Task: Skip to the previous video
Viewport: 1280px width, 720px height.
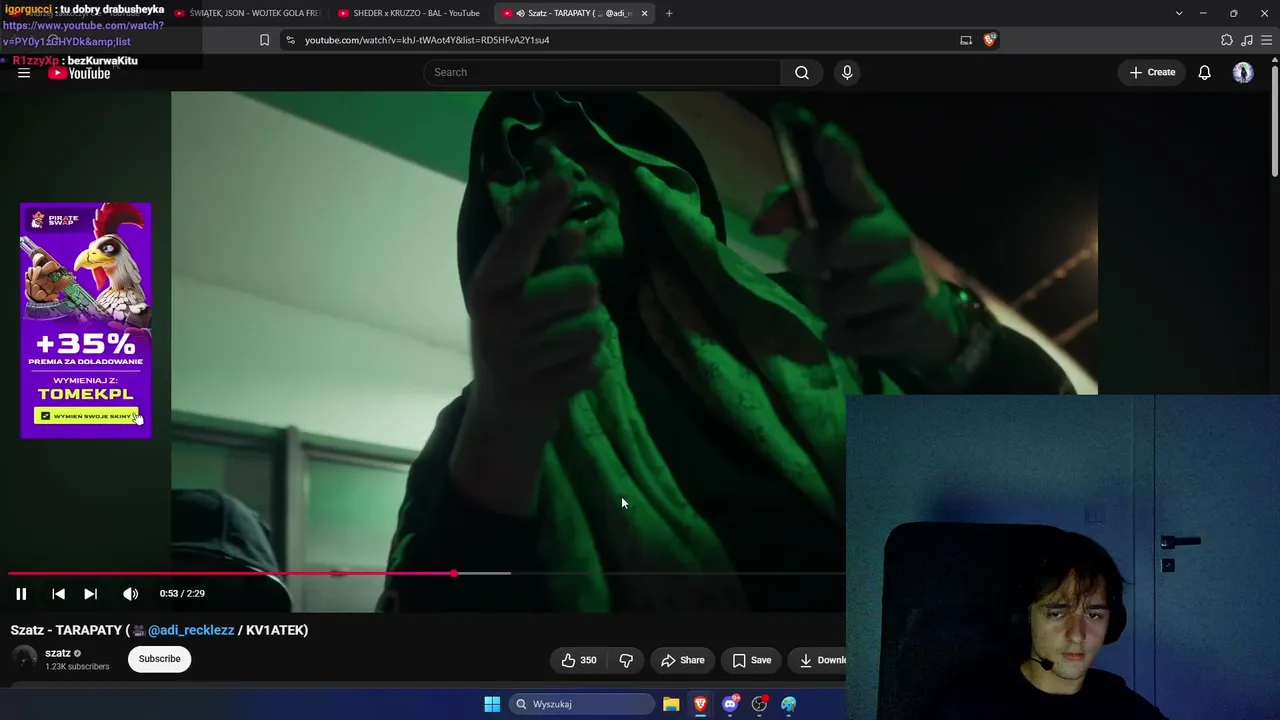Action: [x=58, y=594]
